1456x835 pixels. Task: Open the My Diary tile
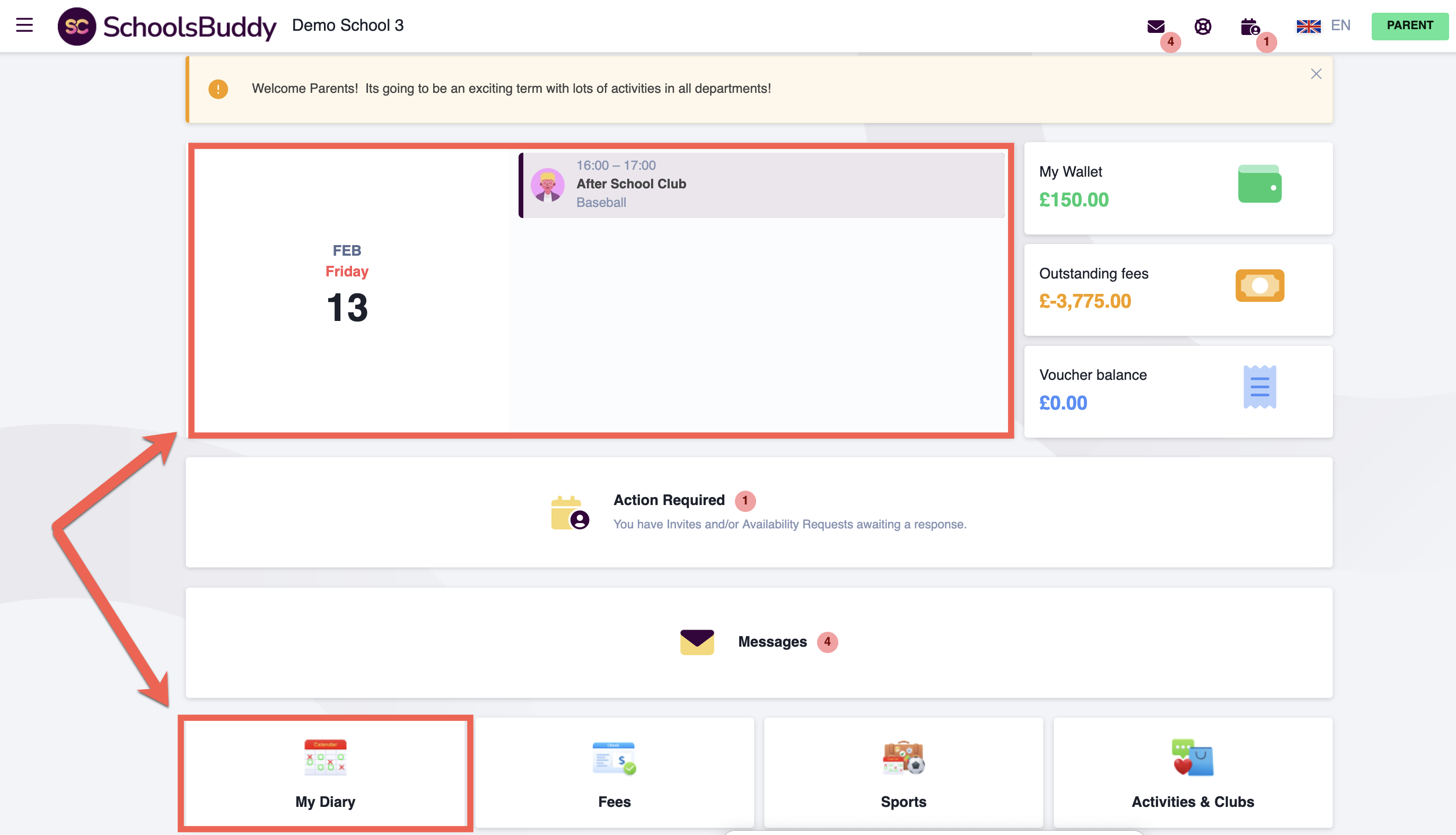[x=325, y=772]
